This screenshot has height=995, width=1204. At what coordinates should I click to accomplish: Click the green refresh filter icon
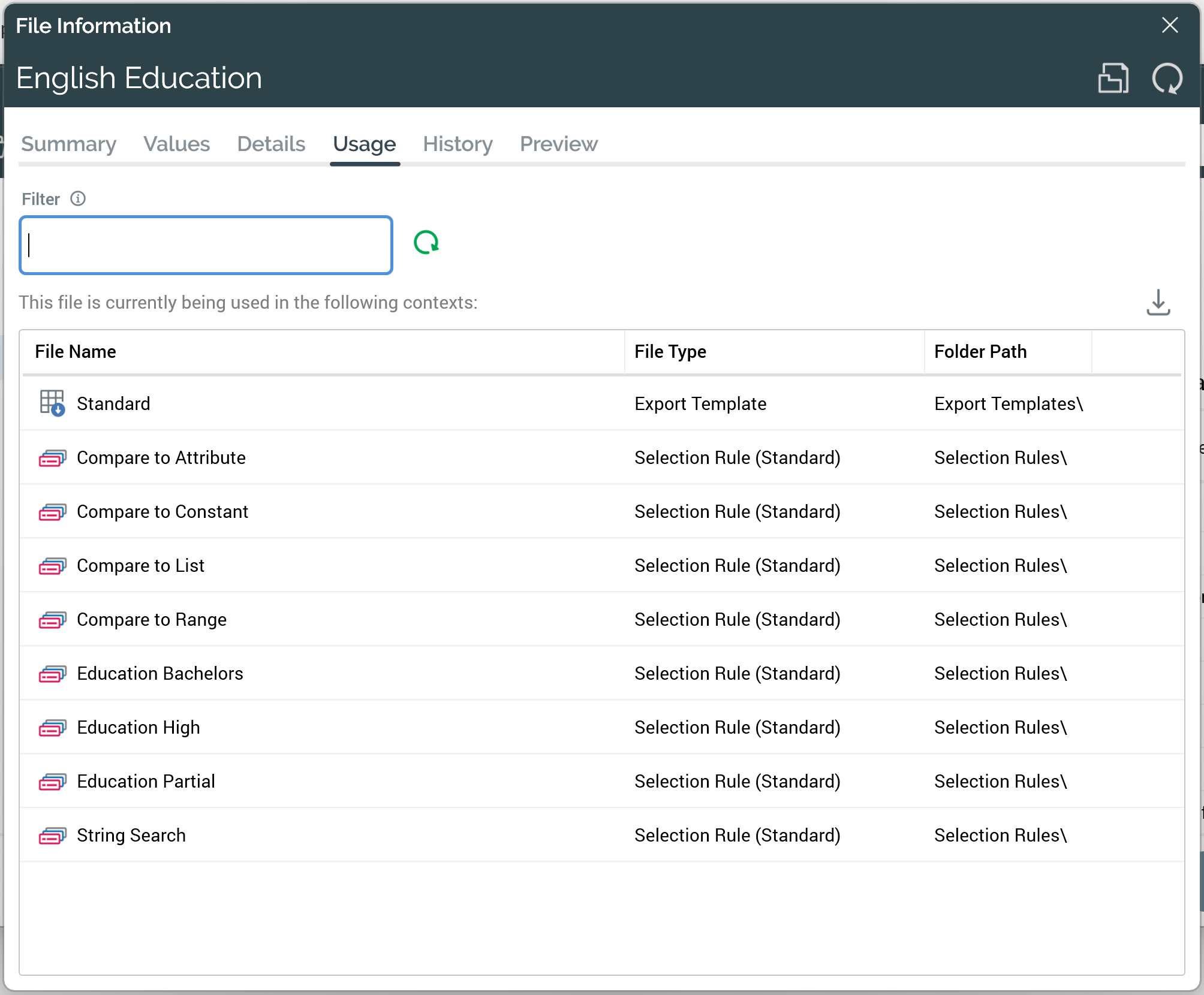(x=426, y=243)
